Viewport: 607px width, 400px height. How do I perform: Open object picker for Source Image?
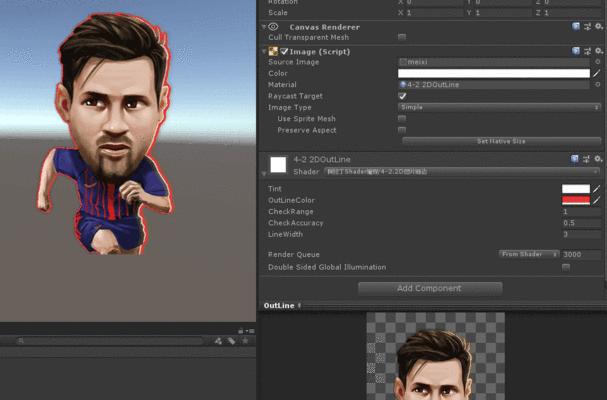tap(597, 62)
